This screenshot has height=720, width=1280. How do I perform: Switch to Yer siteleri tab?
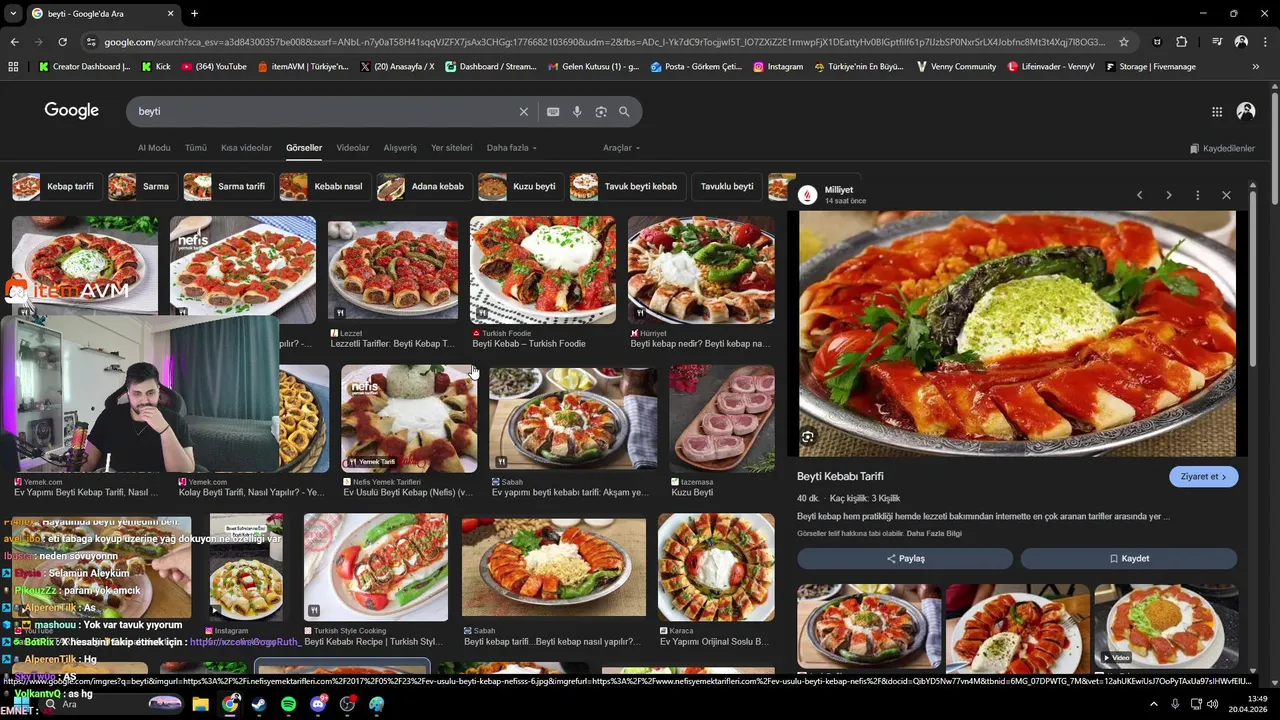tap(451, 148)
